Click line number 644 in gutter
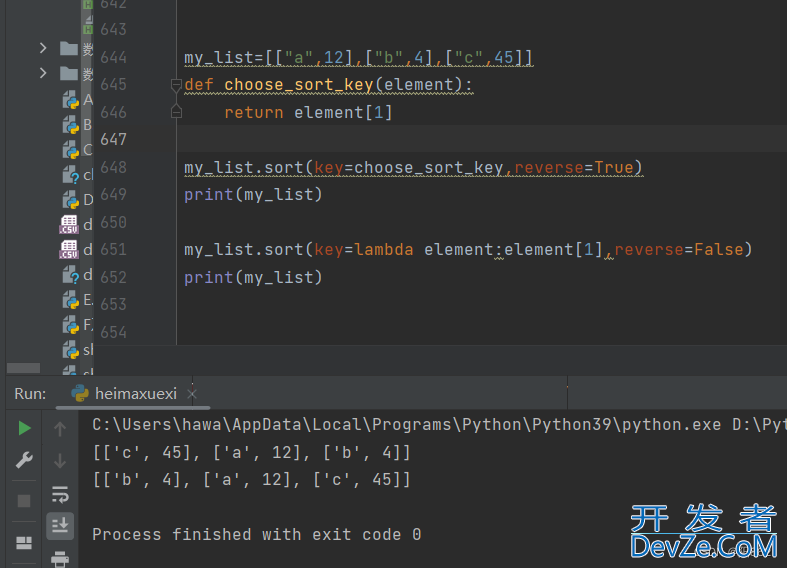Viewport: 787px width, 568px height. 113,57
